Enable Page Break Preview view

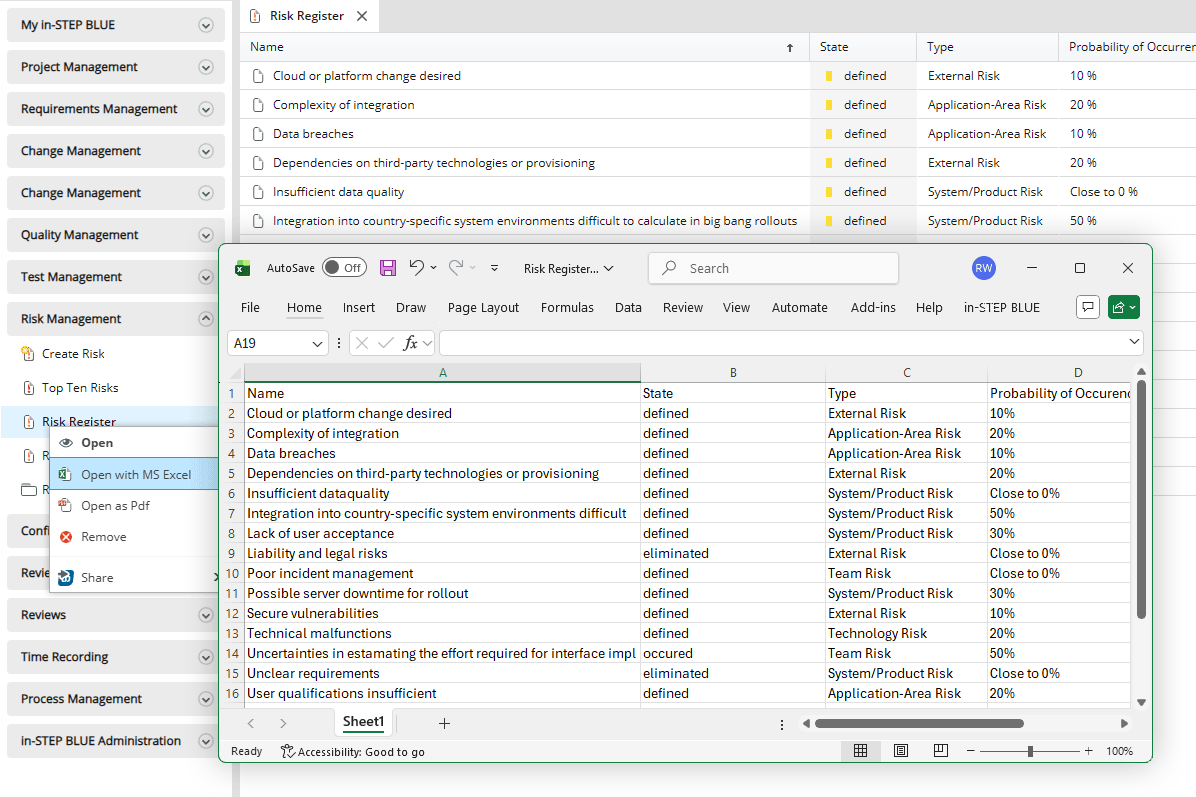(x=940, y=750)
